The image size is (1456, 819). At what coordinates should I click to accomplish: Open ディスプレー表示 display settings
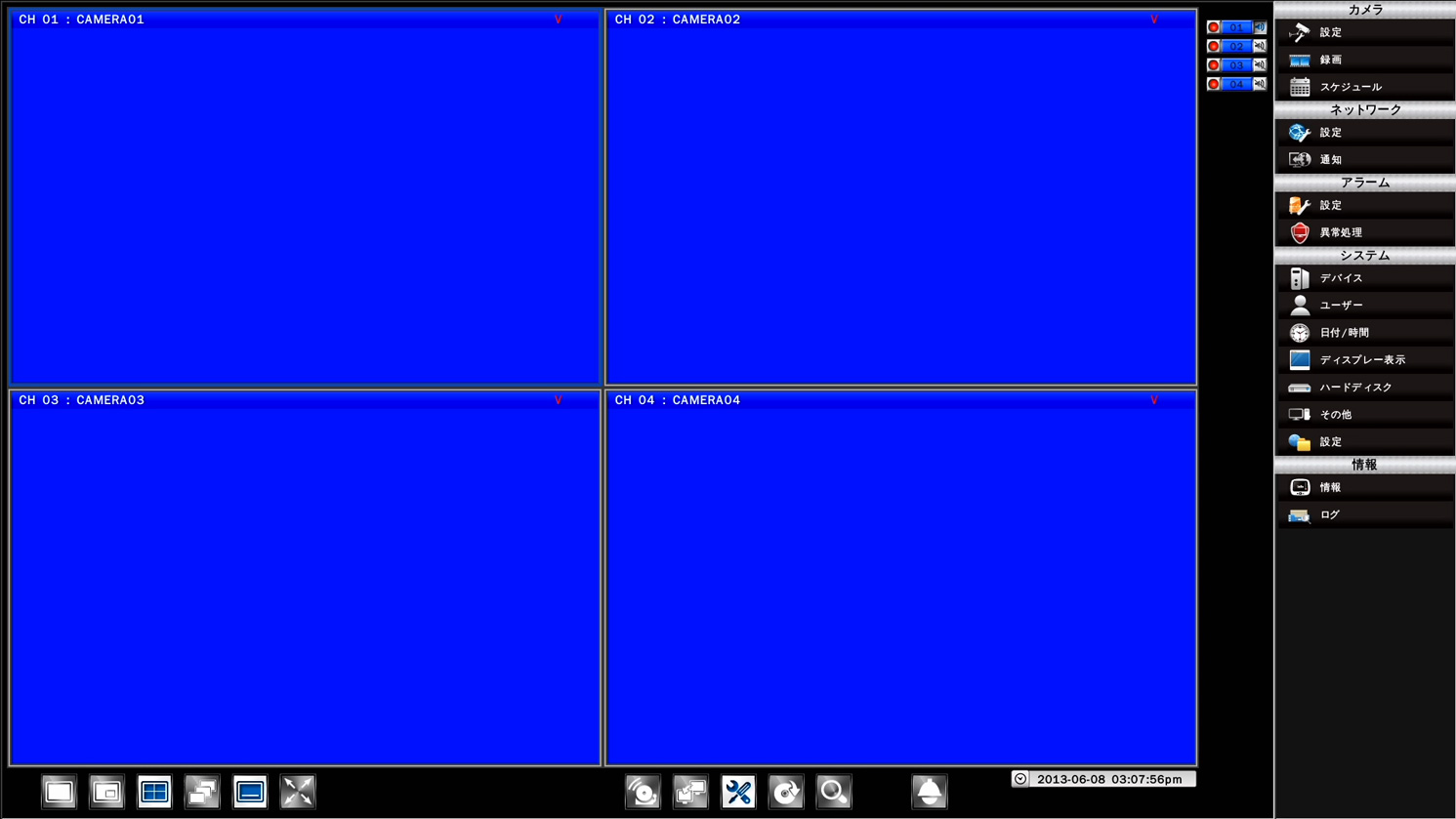point(1364,360)
